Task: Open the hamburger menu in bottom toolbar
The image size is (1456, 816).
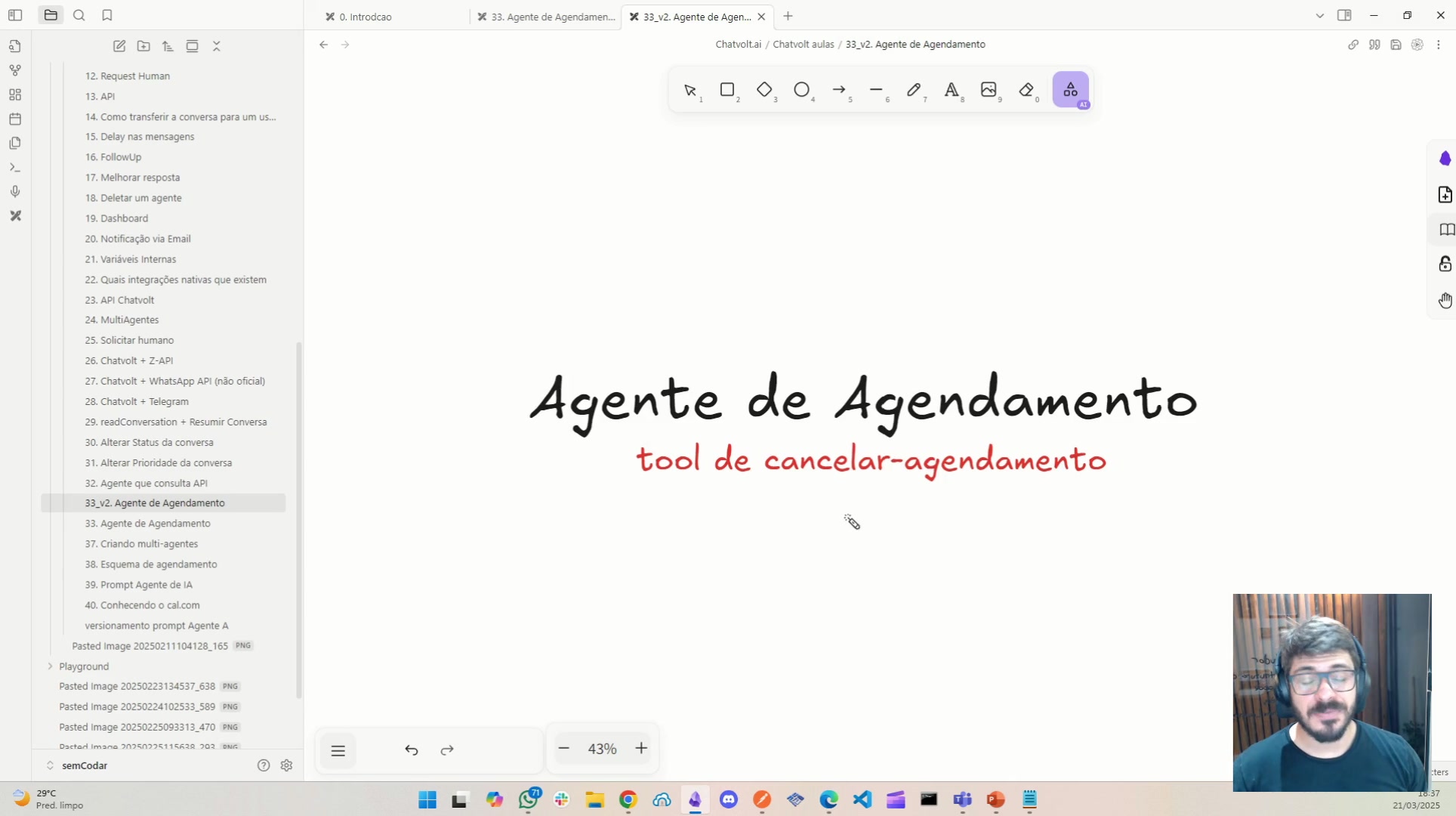Action: (338, 750)
